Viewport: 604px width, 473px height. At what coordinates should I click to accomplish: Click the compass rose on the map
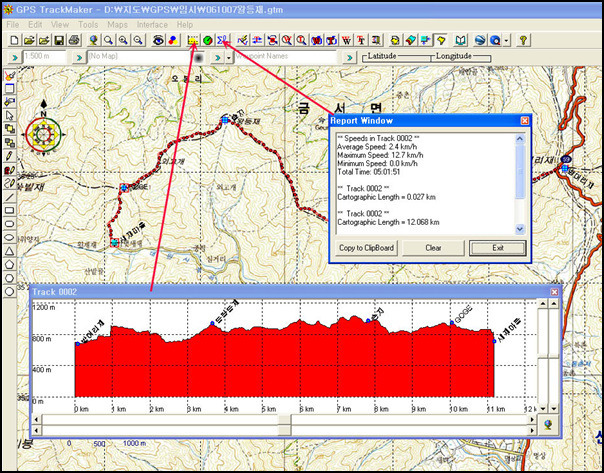coord(43,133)
